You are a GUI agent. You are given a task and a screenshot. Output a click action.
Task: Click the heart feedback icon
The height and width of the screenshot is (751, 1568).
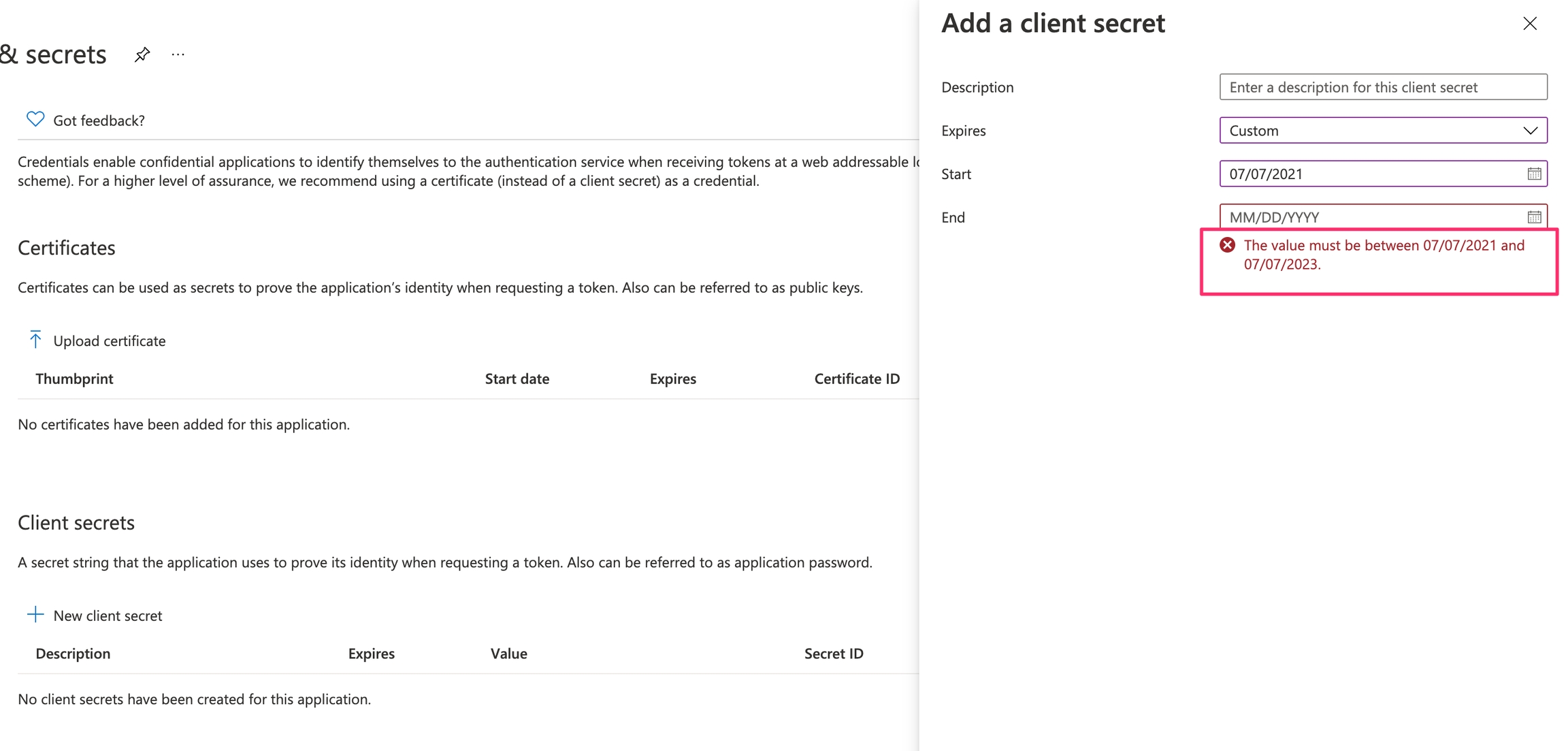tap(35, 119)
